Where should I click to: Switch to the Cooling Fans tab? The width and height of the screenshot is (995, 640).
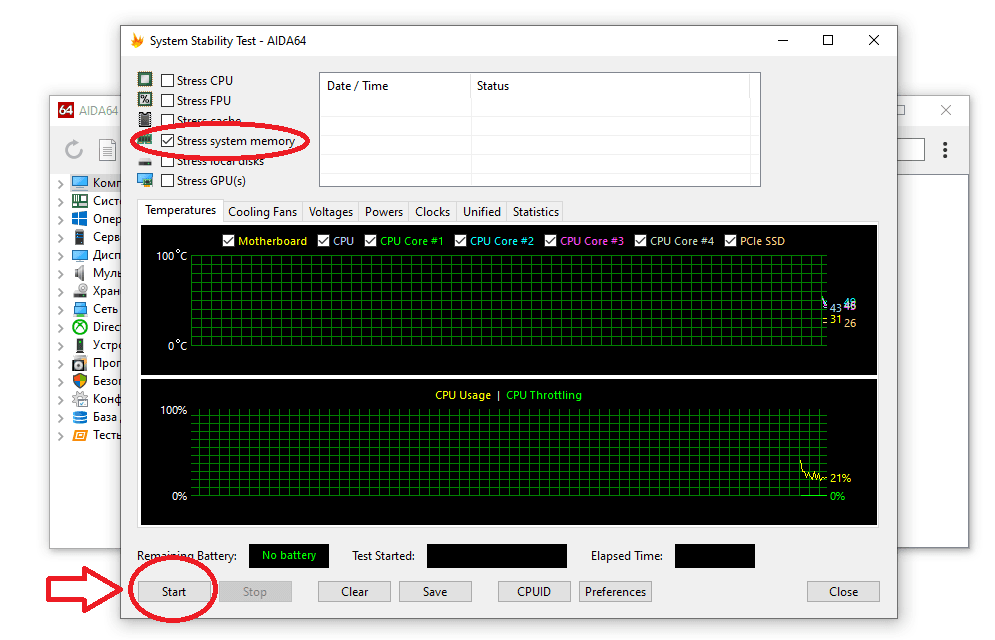pos(262,212)
